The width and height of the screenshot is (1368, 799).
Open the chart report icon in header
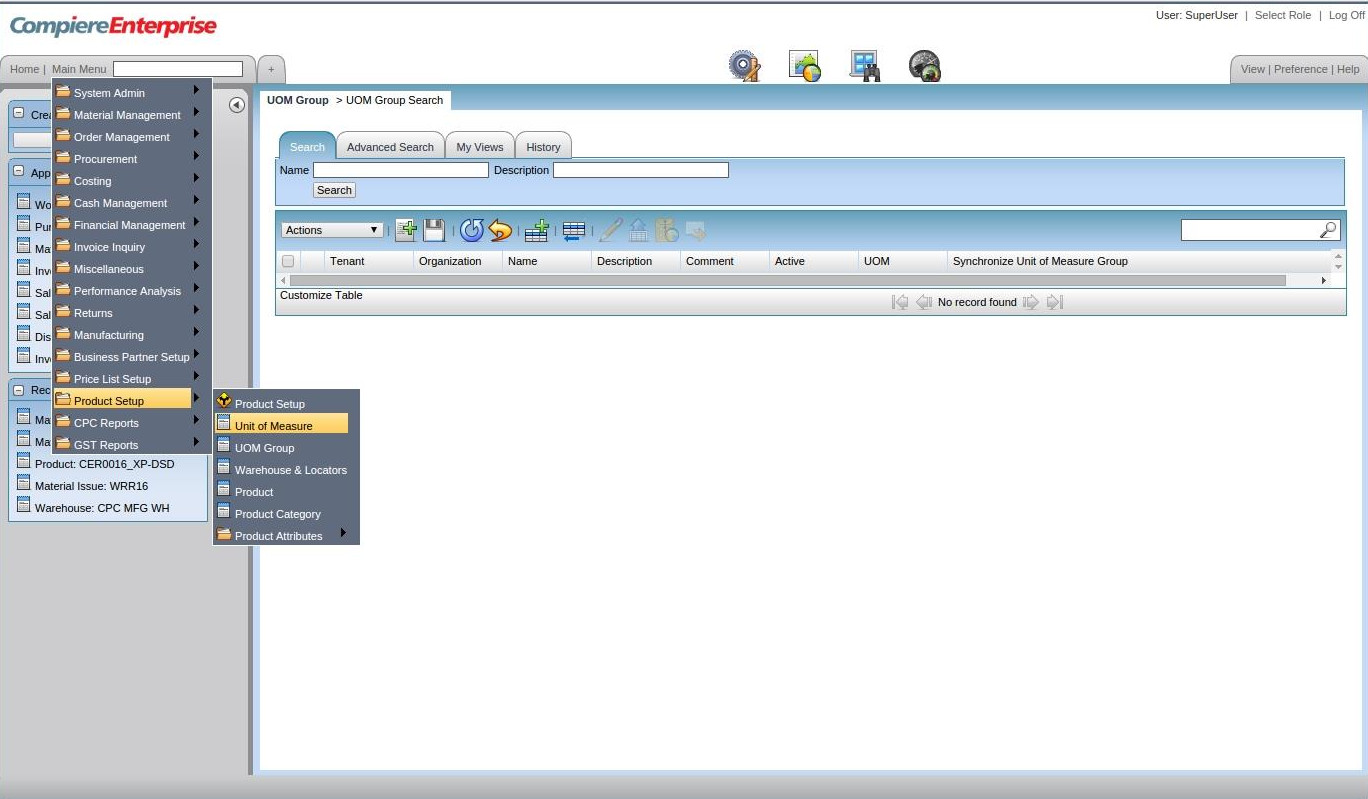805,66
